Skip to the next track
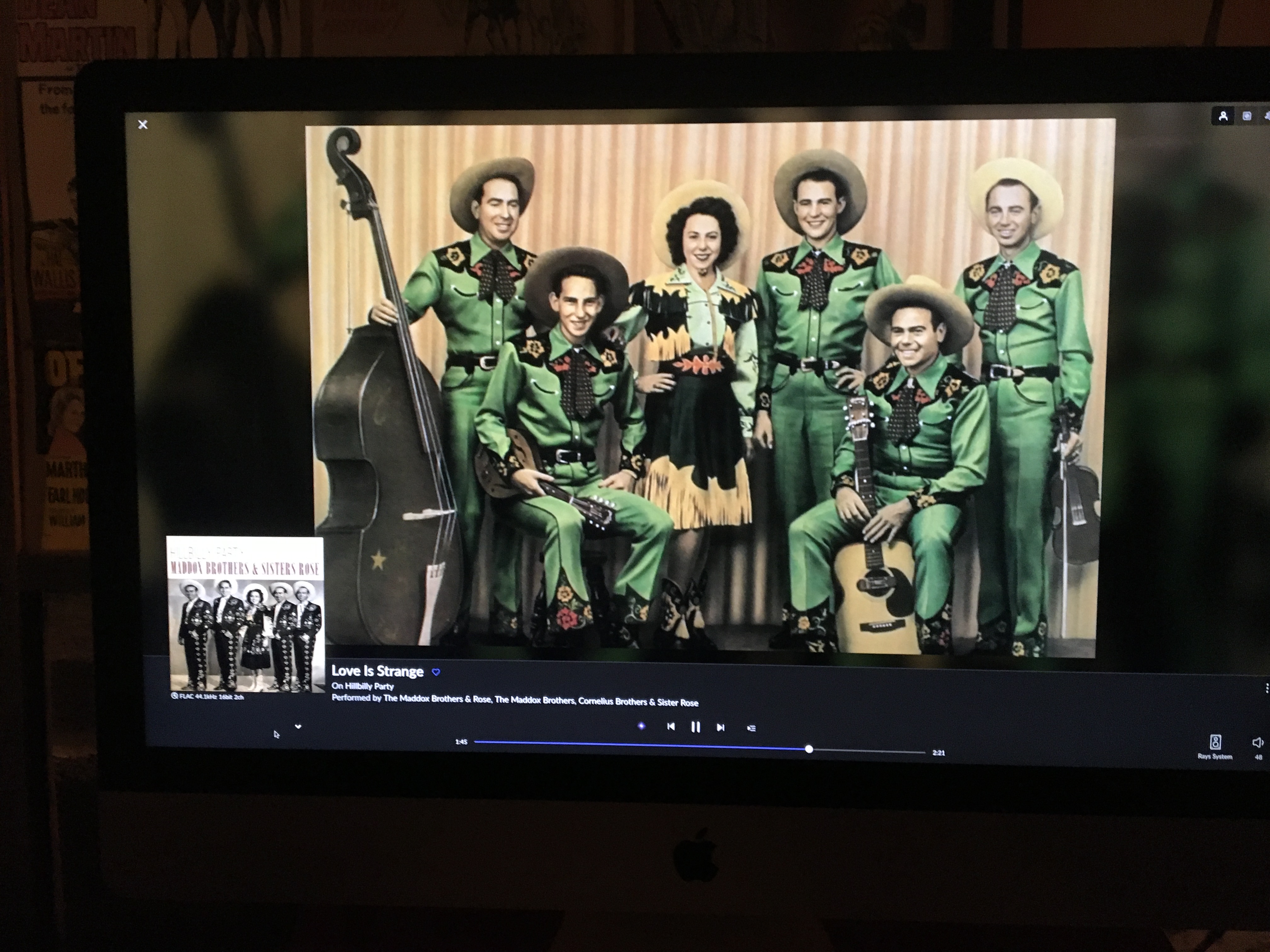This screenshot has height=952, width=1270. 721,728
